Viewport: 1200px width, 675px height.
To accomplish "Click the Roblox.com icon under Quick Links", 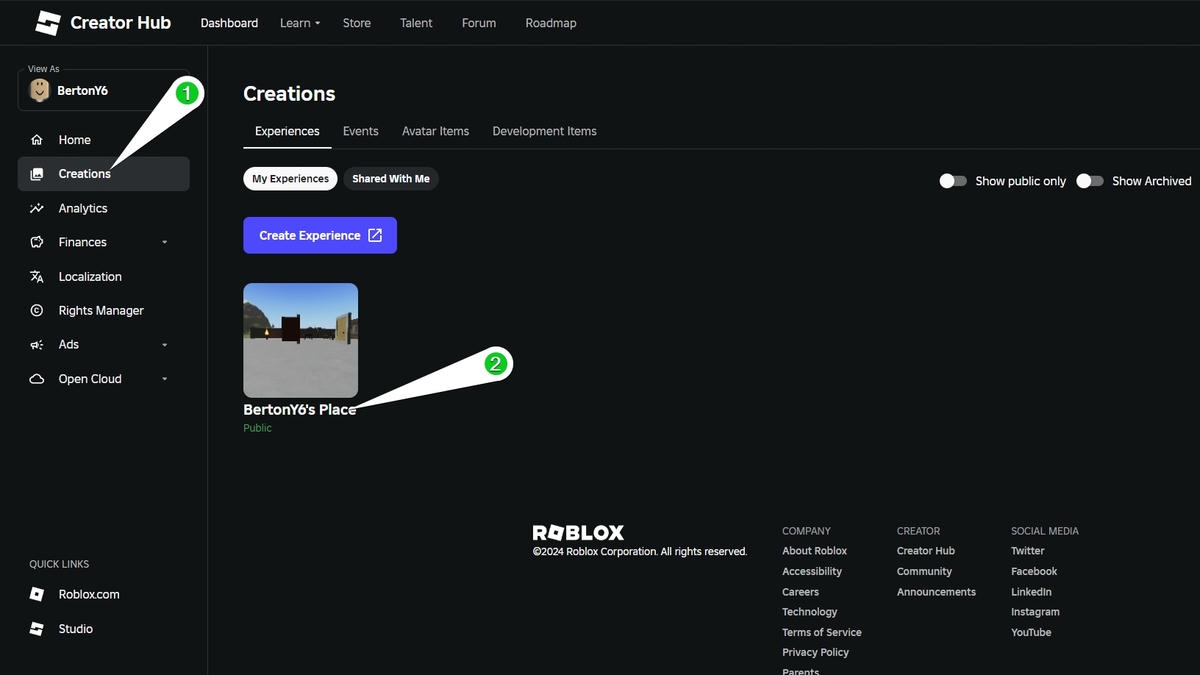I will pos(38,594).
